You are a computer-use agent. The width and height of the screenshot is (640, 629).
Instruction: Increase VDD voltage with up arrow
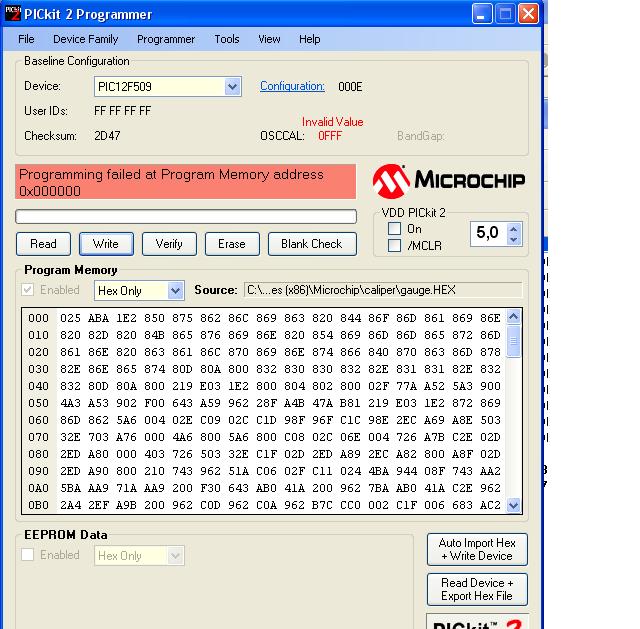click(x=514, y=229)
